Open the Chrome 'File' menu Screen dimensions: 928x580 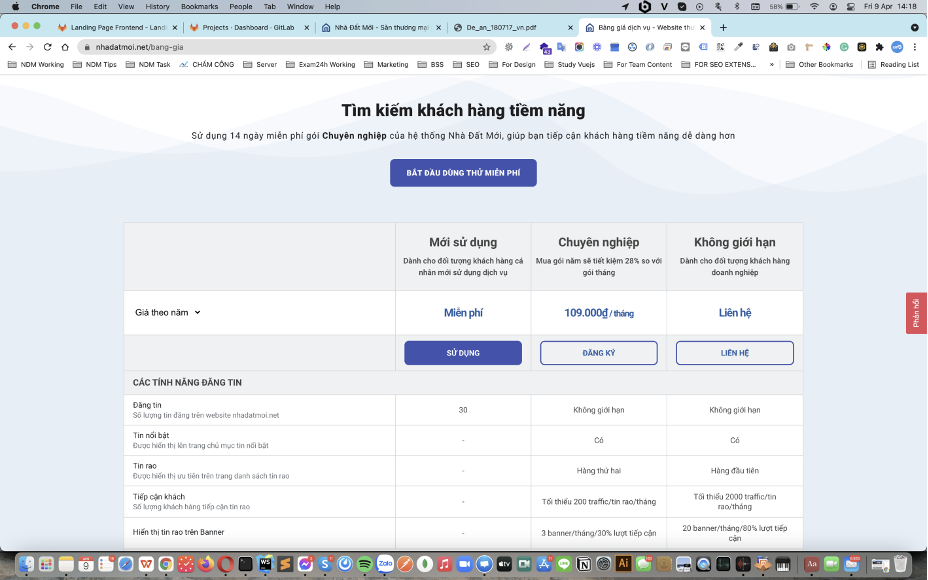pos(76,7)
